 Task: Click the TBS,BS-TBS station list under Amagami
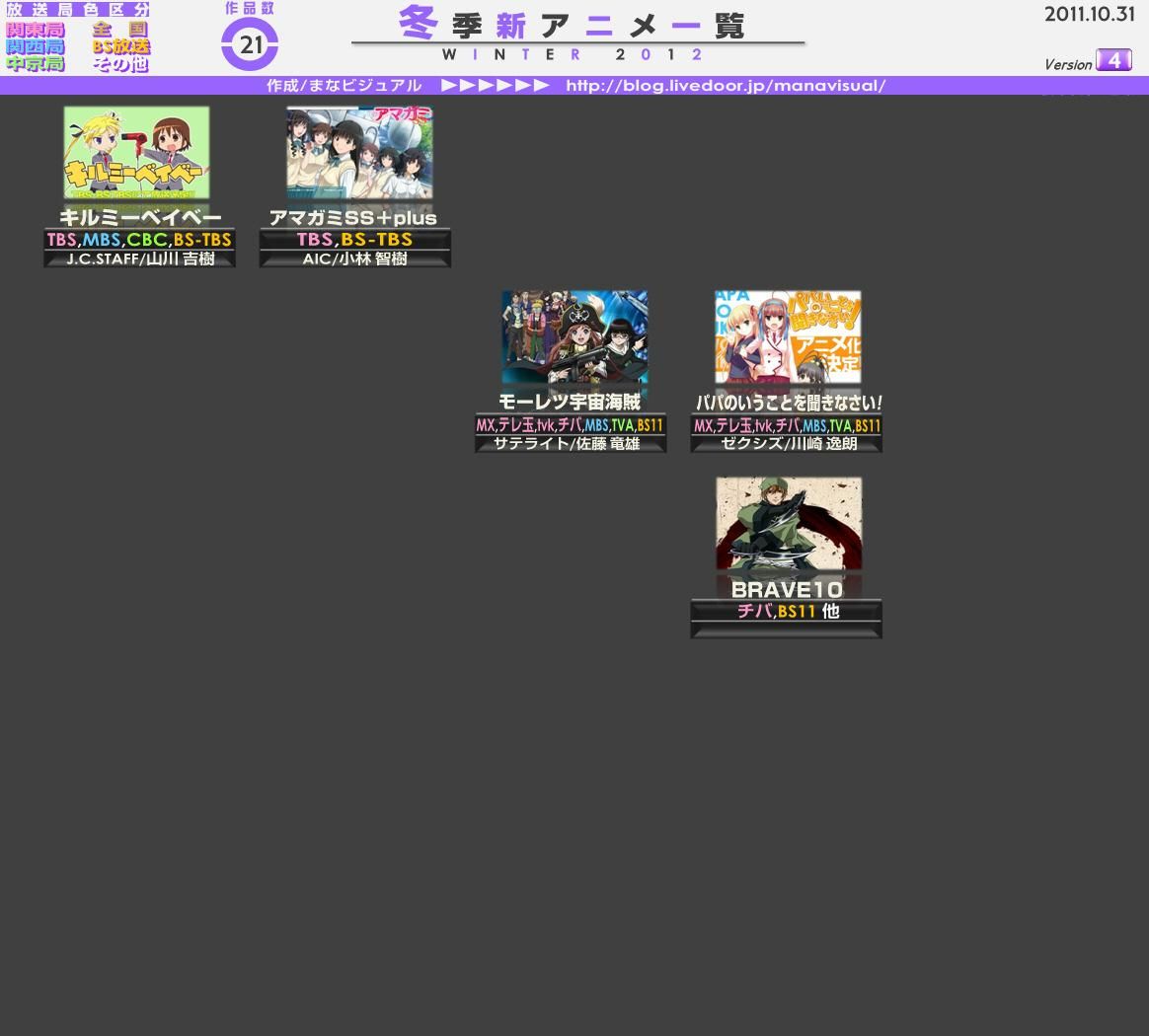(x=354, y=240)
